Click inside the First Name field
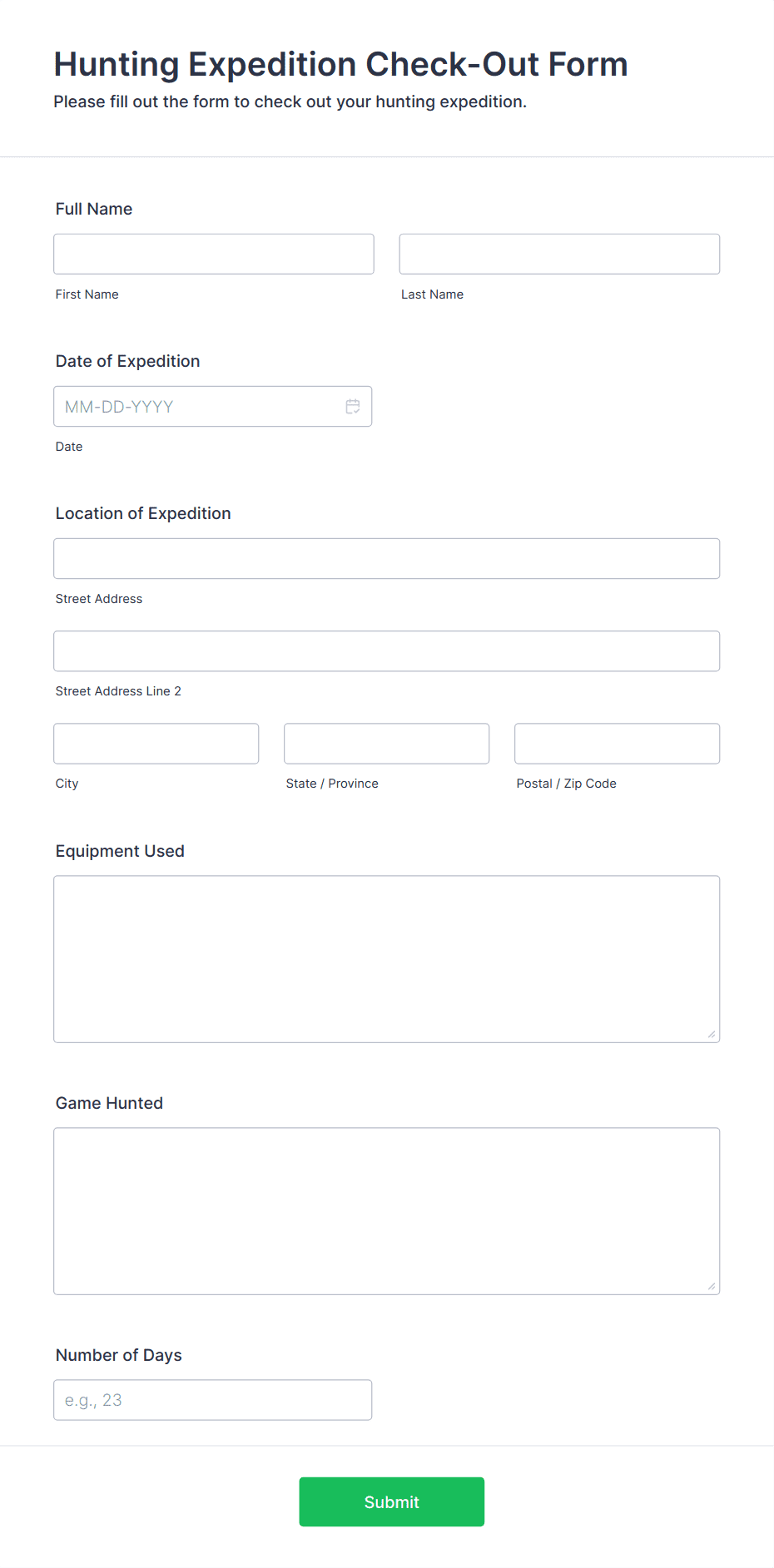This screenshot has width=774, height=1568. coord(213,253)
